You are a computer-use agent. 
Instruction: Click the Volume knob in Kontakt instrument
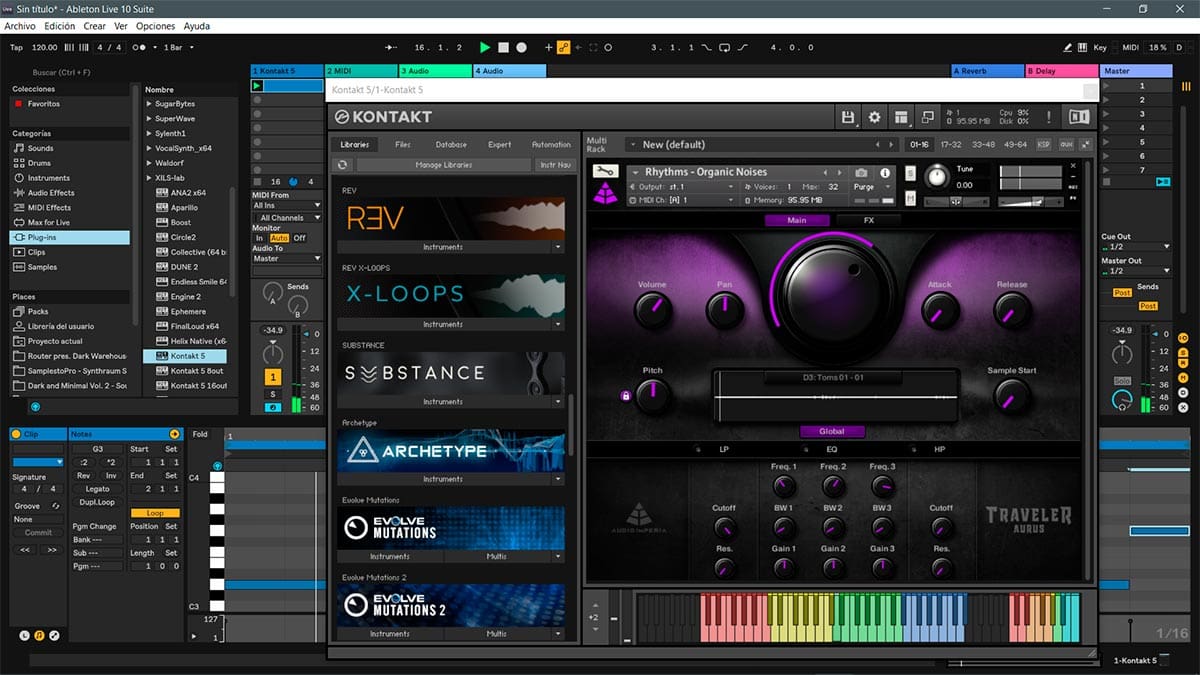pyautogui.click(x=652, y=312)
